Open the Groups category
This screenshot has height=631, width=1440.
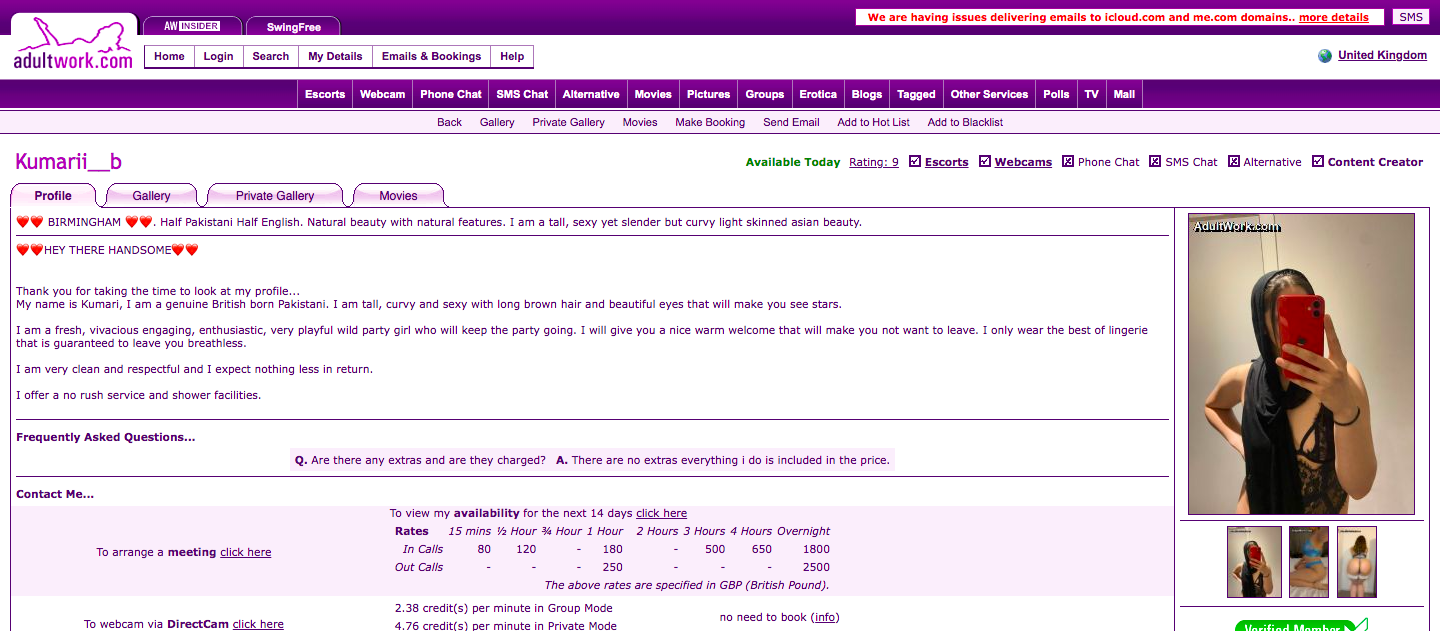click(764, 94)
